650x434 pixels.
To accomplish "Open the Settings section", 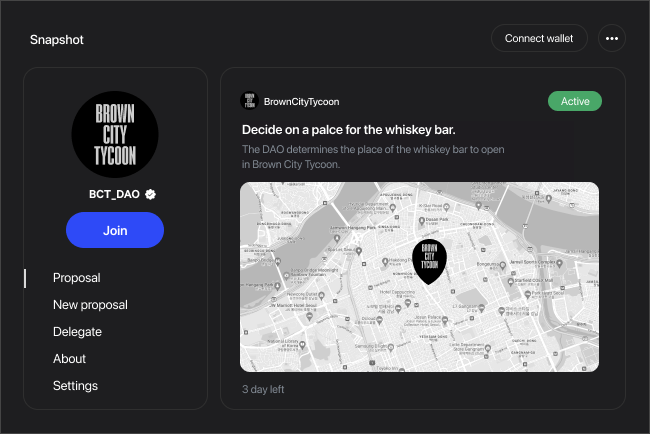I will tap(75, 386).
